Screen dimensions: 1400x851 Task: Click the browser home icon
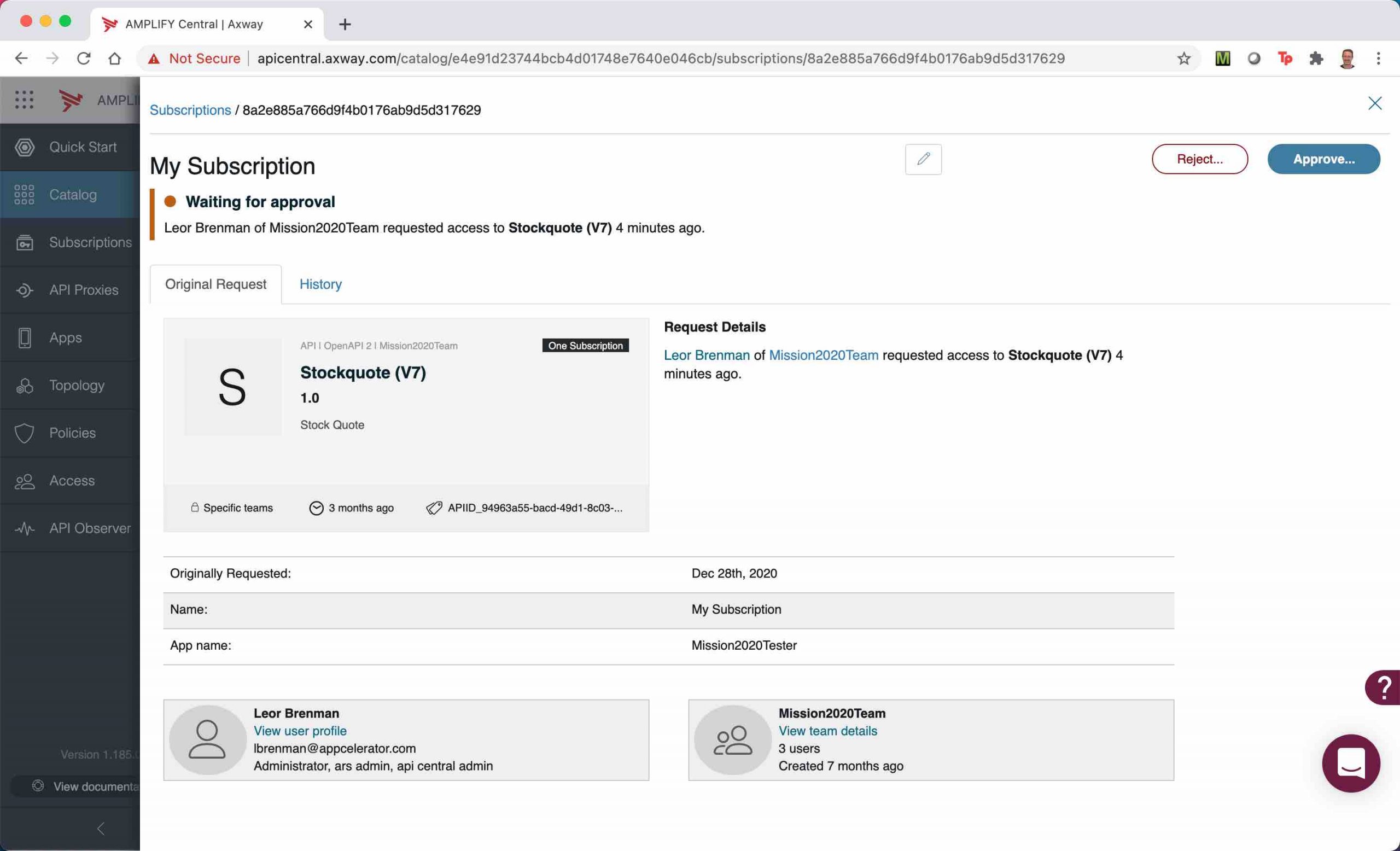tap(115, 58)
